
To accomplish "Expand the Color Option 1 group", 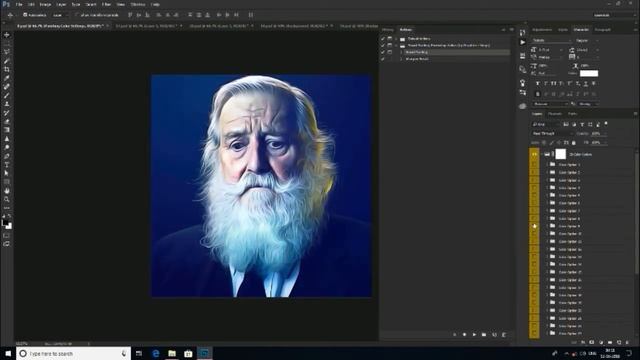I will coord(547,164).
